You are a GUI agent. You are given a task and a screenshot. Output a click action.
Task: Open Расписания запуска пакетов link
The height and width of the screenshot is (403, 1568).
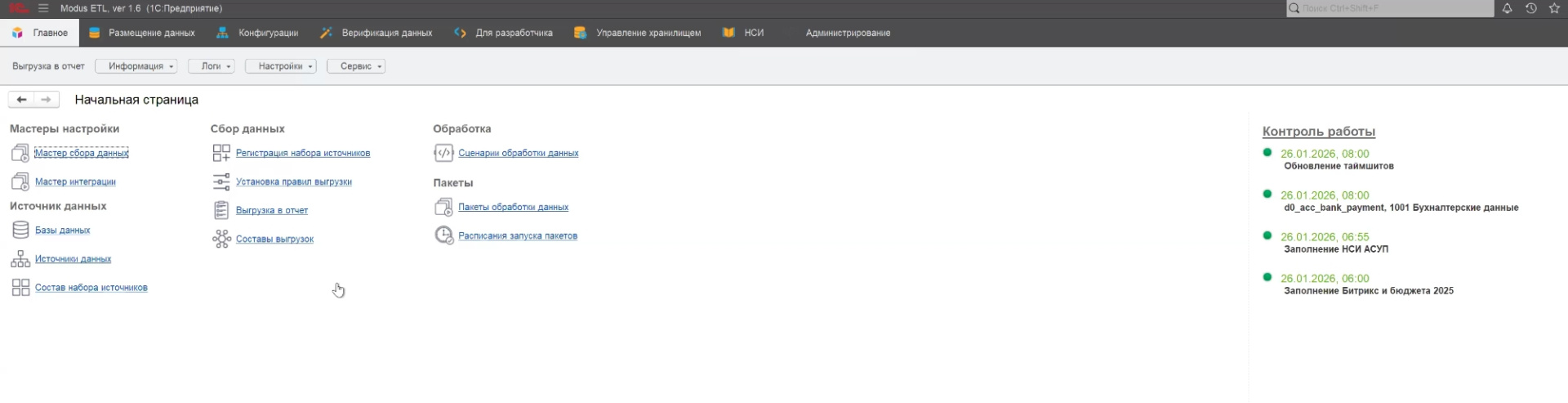pos(518,235)
